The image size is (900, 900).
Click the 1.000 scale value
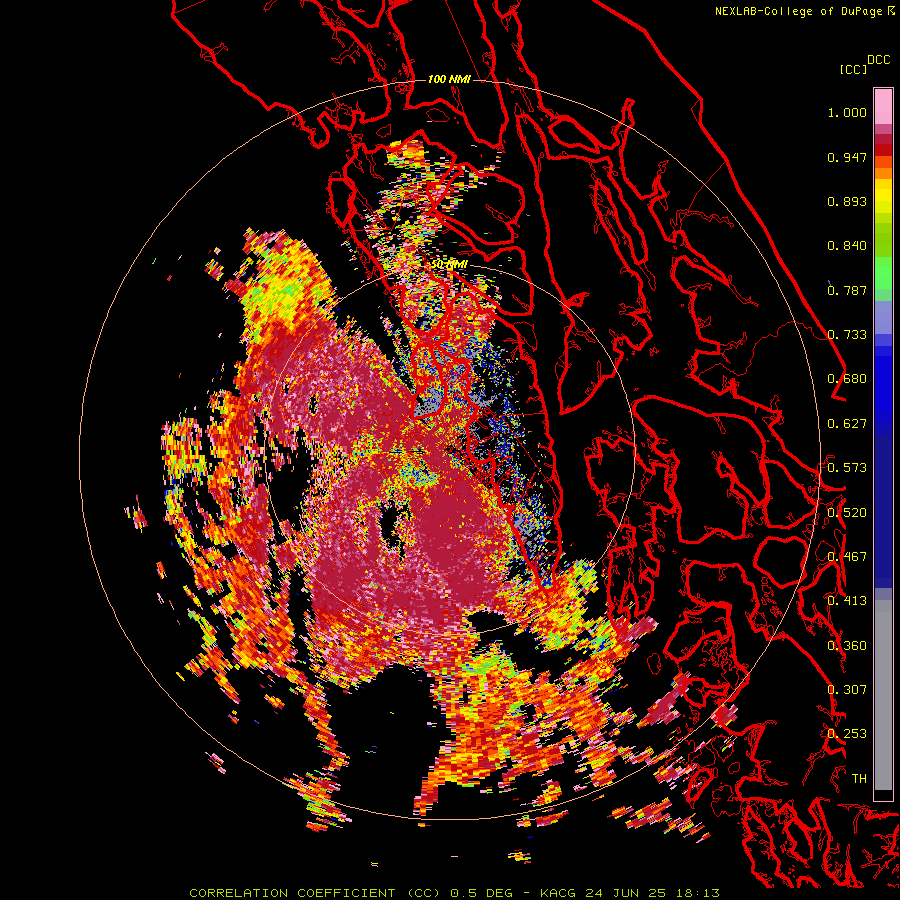847,112
